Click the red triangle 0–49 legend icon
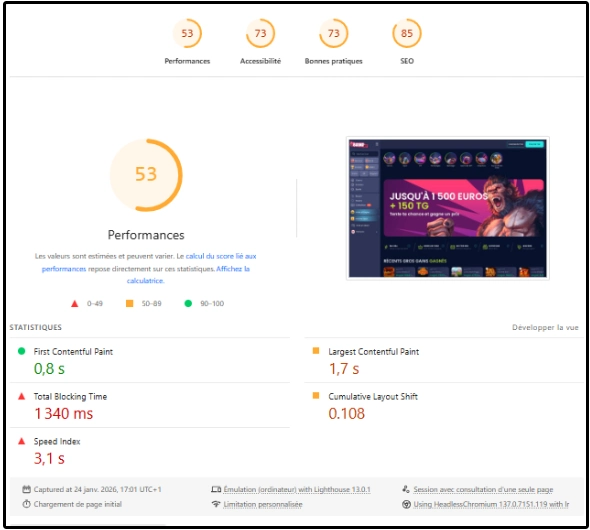590x530 pixels. point(75,304)
